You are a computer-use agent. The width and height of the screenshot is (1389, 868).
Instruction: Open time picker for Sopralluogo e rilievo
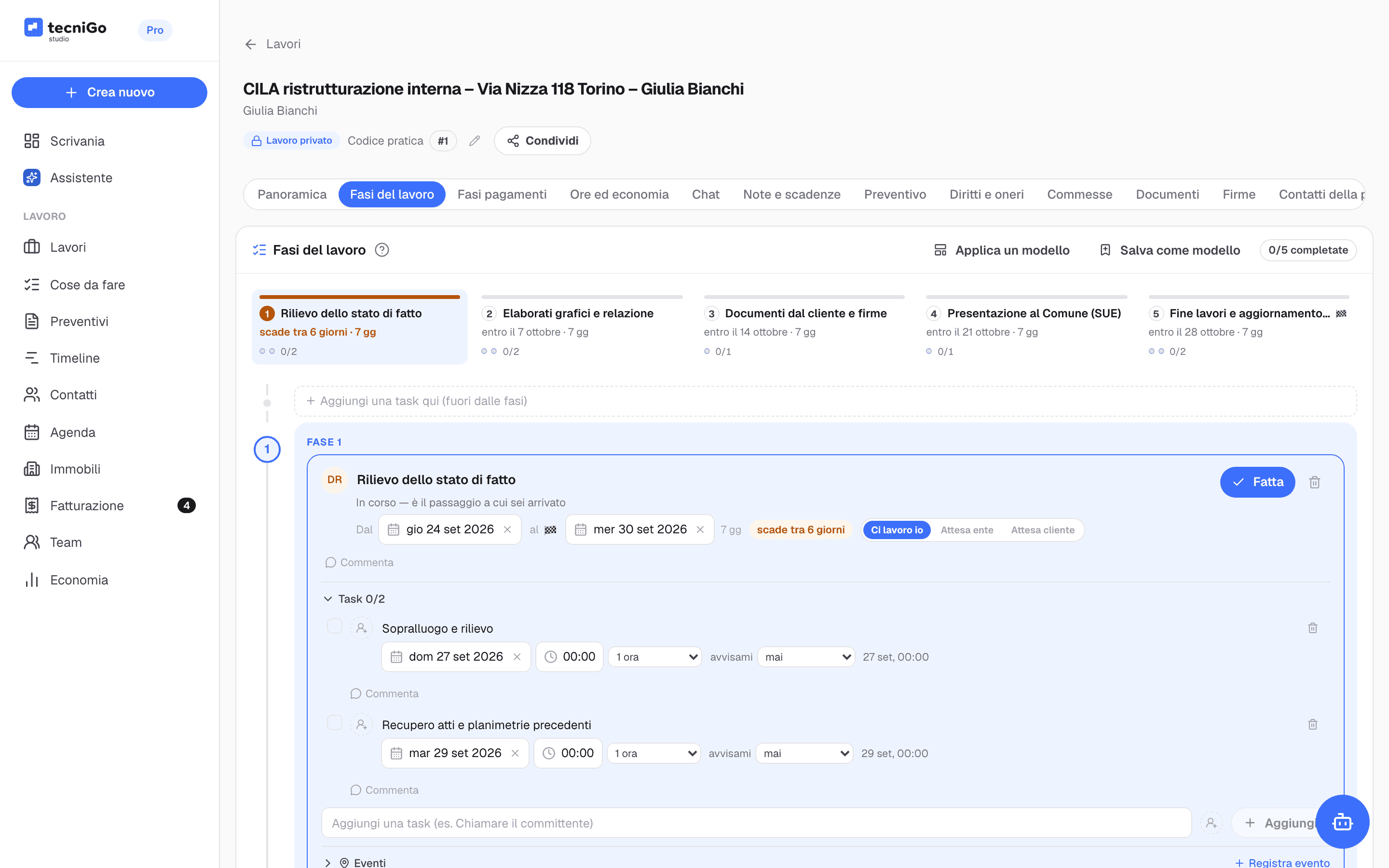[x=570, y=657]
